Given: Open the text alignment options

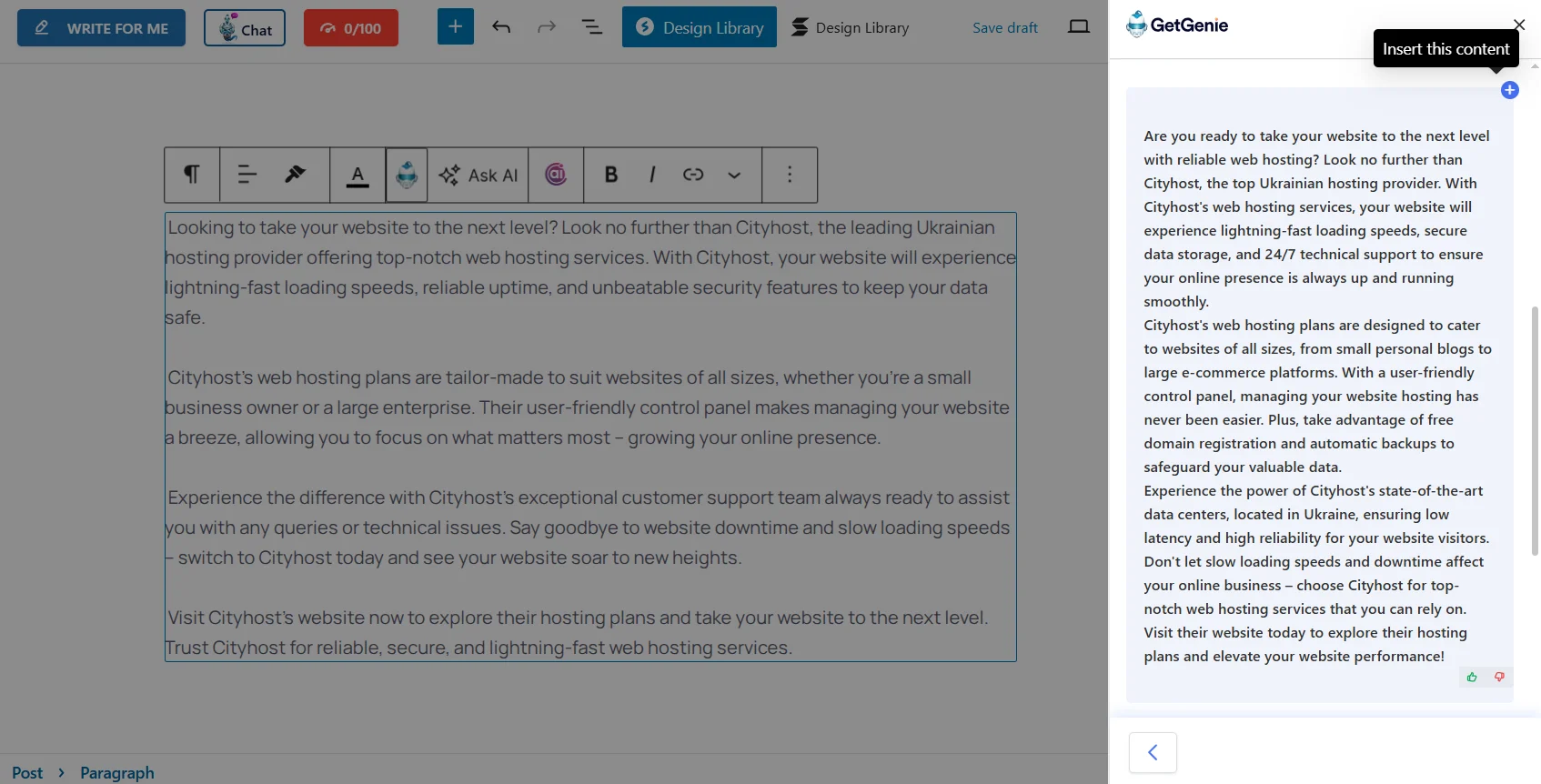Looking at the screenshot, I should 247,175.
